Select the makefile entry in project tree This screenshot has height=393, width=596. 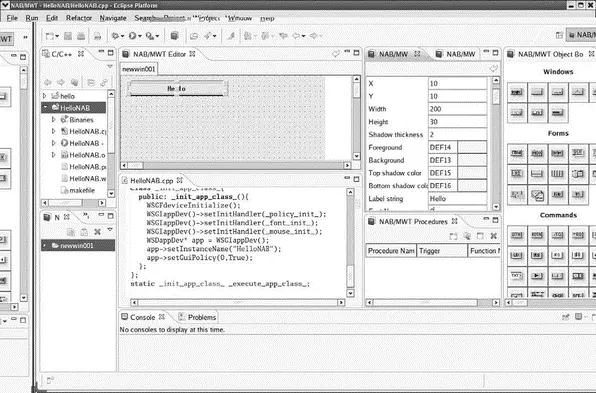[78, 190]
